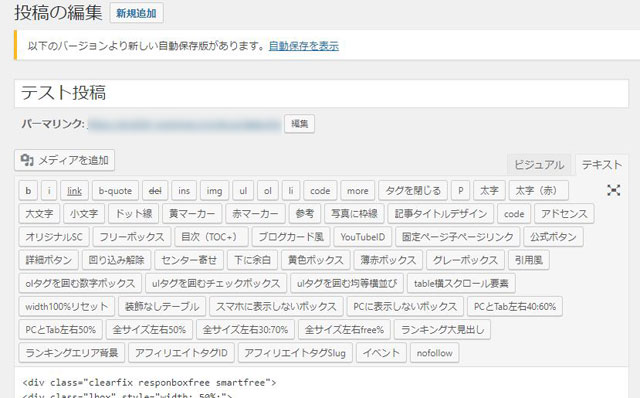Switch to the テキスト tab

(602, 165)
